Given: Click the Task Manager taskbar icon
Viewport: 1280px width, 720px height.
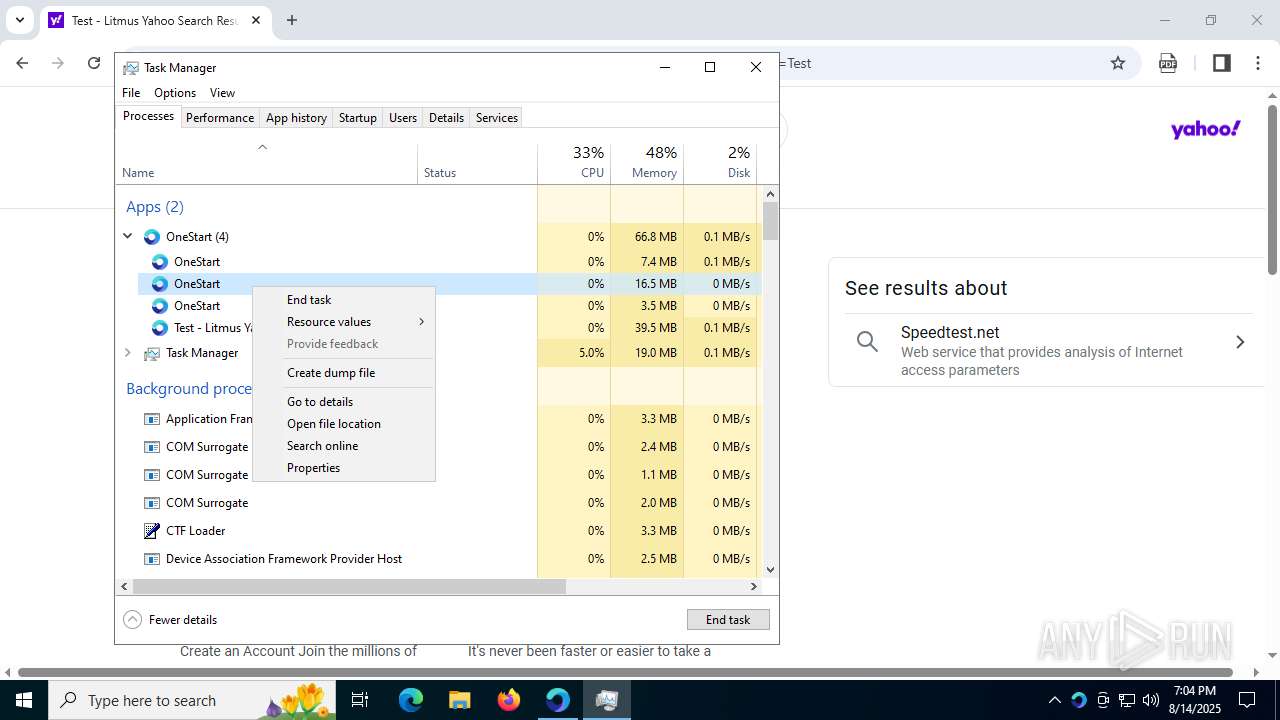Looking at the screenshot, I should tap(606, 700).
